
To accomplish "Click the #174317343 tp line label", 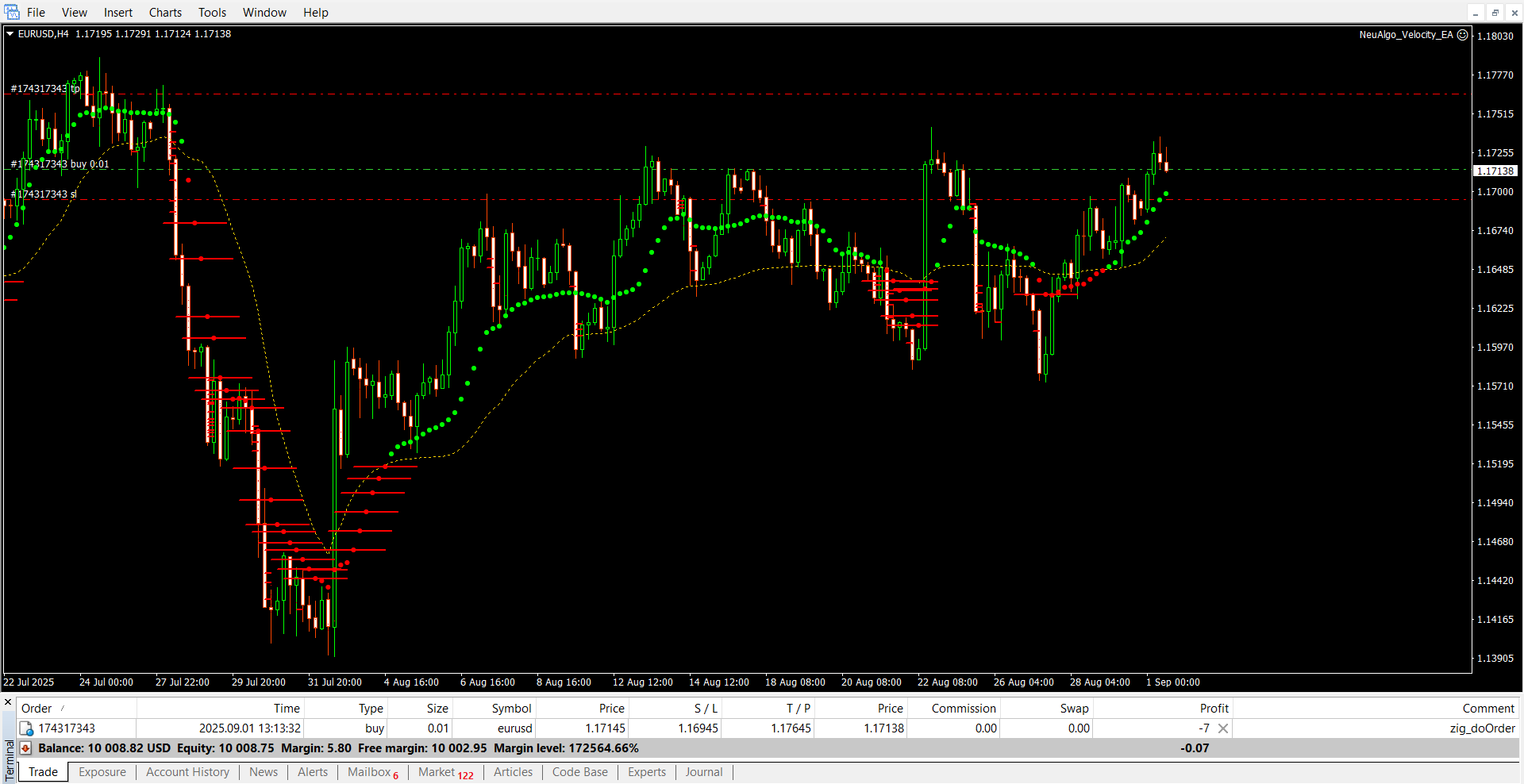I will (44, 89).
